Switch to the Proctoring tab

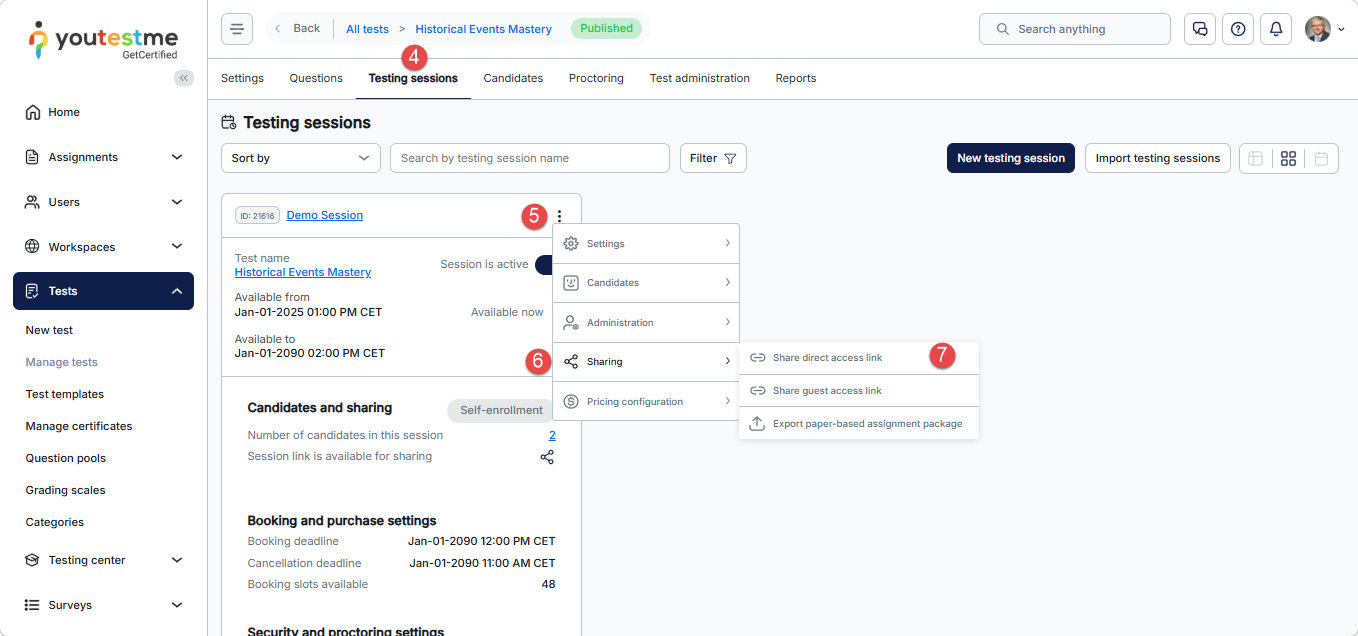click(596, 78)
